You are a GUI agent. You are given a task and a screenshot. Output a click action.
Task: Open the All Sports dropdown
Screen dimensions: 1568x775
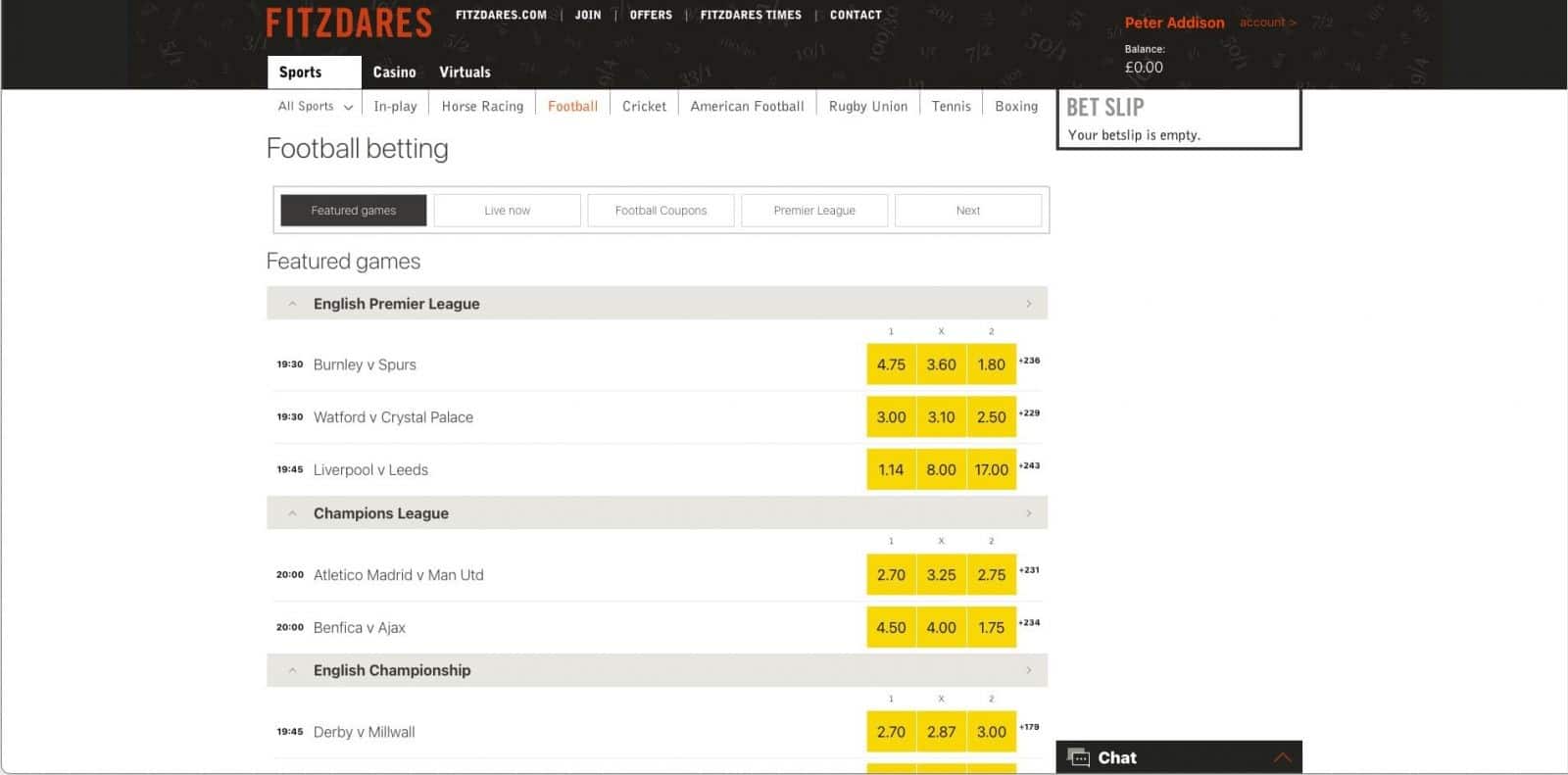pyautogui.click(x=315, y=106)
